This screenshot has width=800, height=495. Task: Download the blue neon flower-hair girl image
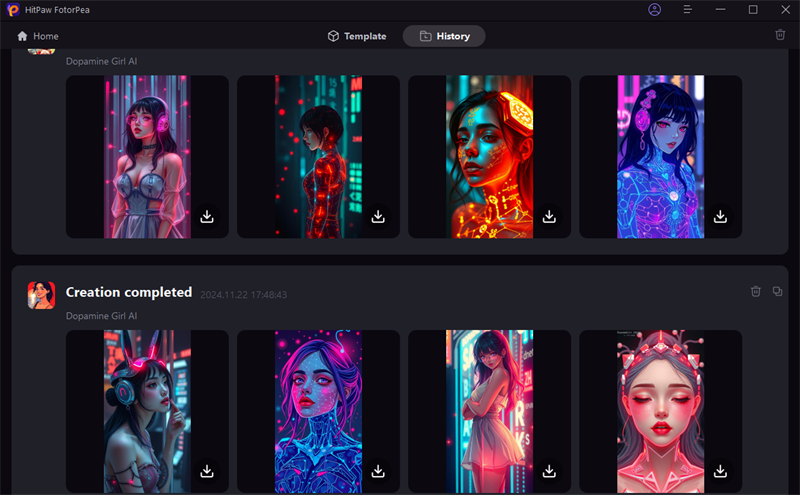(720, 217)
